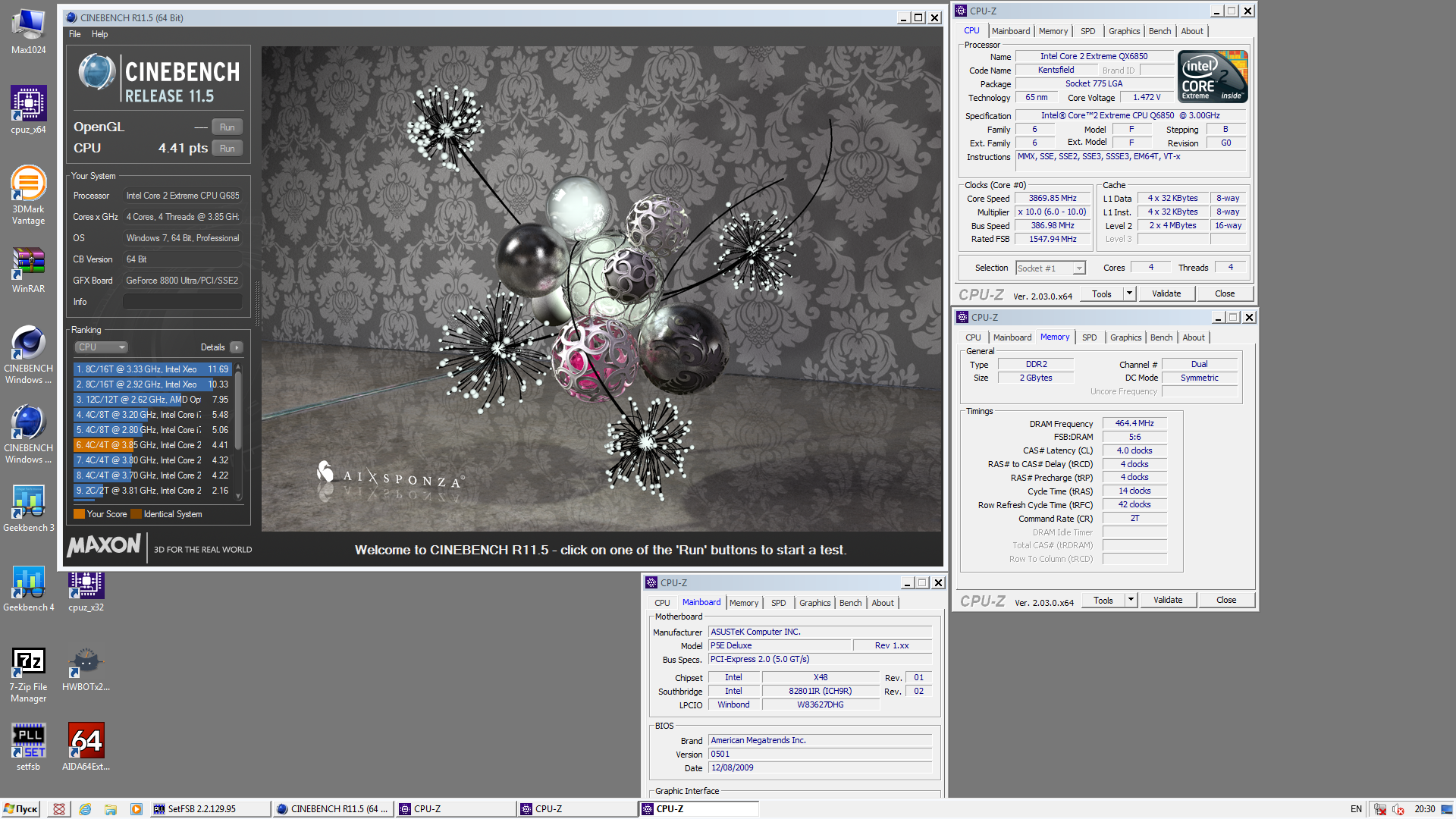The width and height of the screenshot is (1456, 819).
Task: Open the cpuz_x32 desktop shortcut
Action: [86, 591]
